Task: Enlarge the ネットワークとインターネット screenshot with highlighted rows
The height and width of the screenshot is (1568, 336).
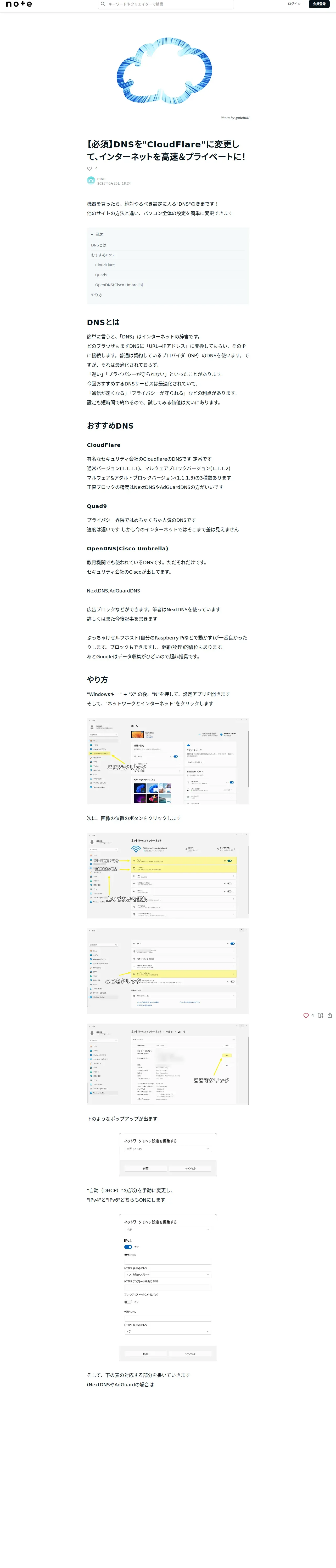Action: tap(168, 875)
